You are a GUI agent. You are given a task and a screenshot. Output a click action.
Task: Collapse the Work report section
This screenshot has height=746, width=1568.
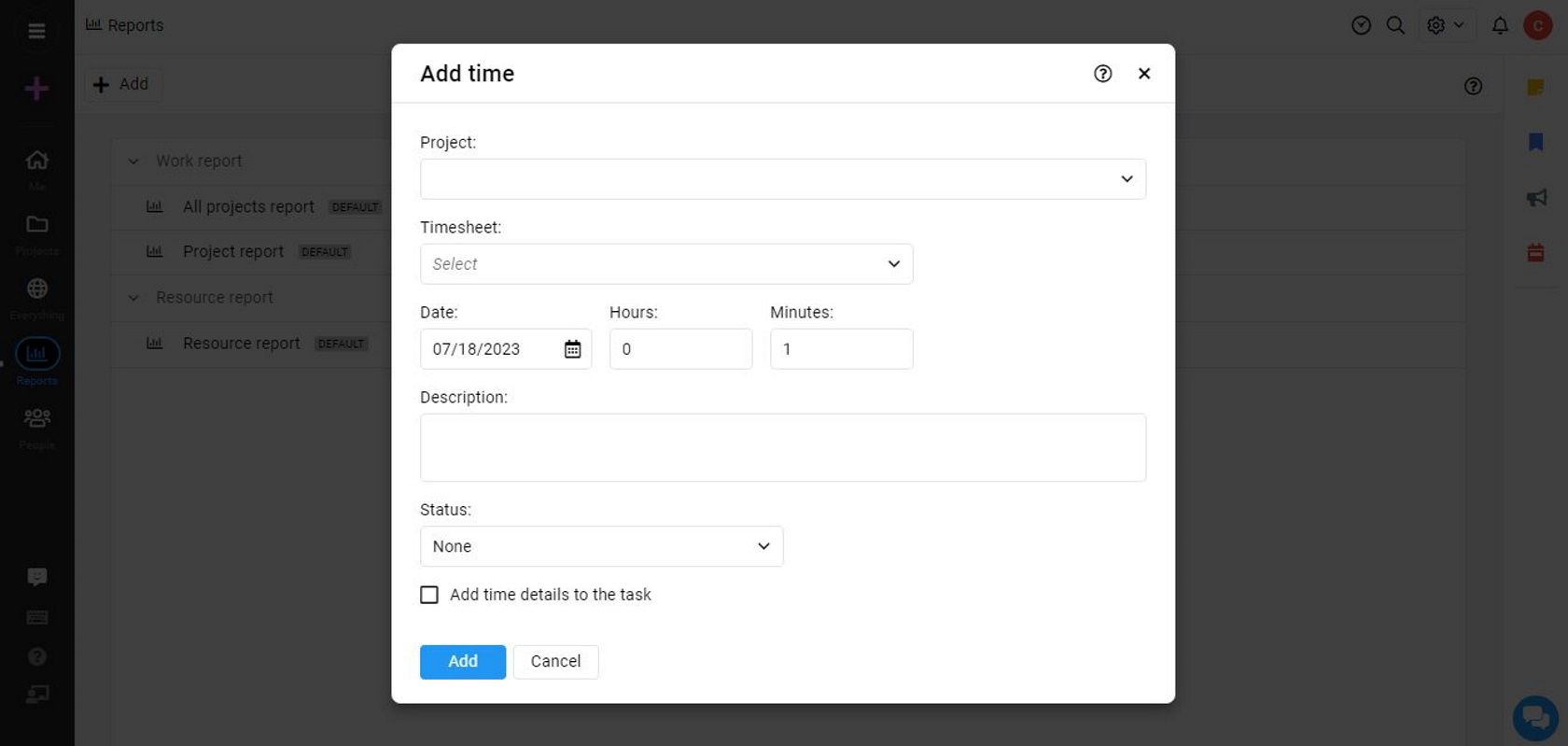click(x=133, y=162)
